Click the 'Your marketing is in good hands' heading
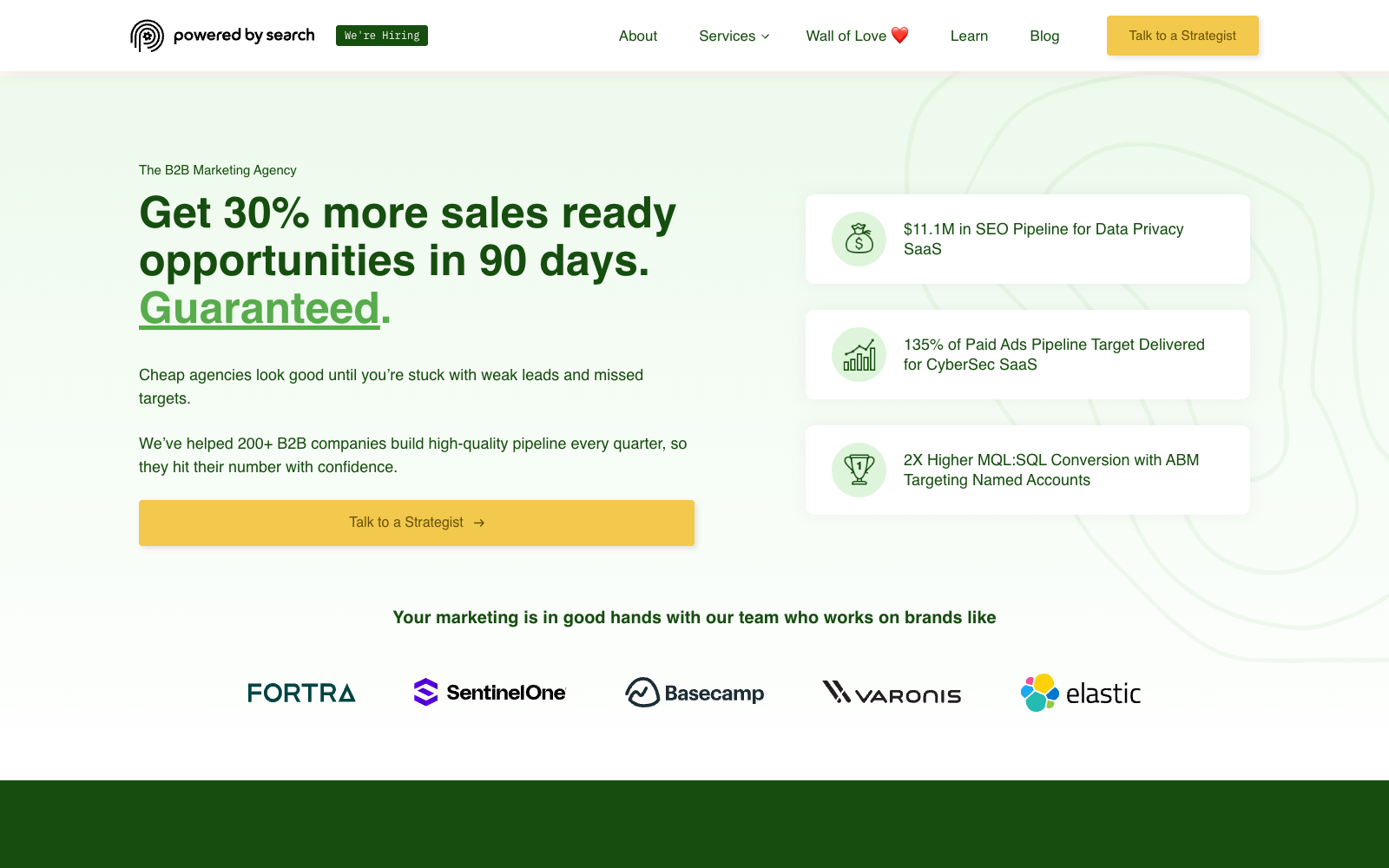 coord(694,617)
